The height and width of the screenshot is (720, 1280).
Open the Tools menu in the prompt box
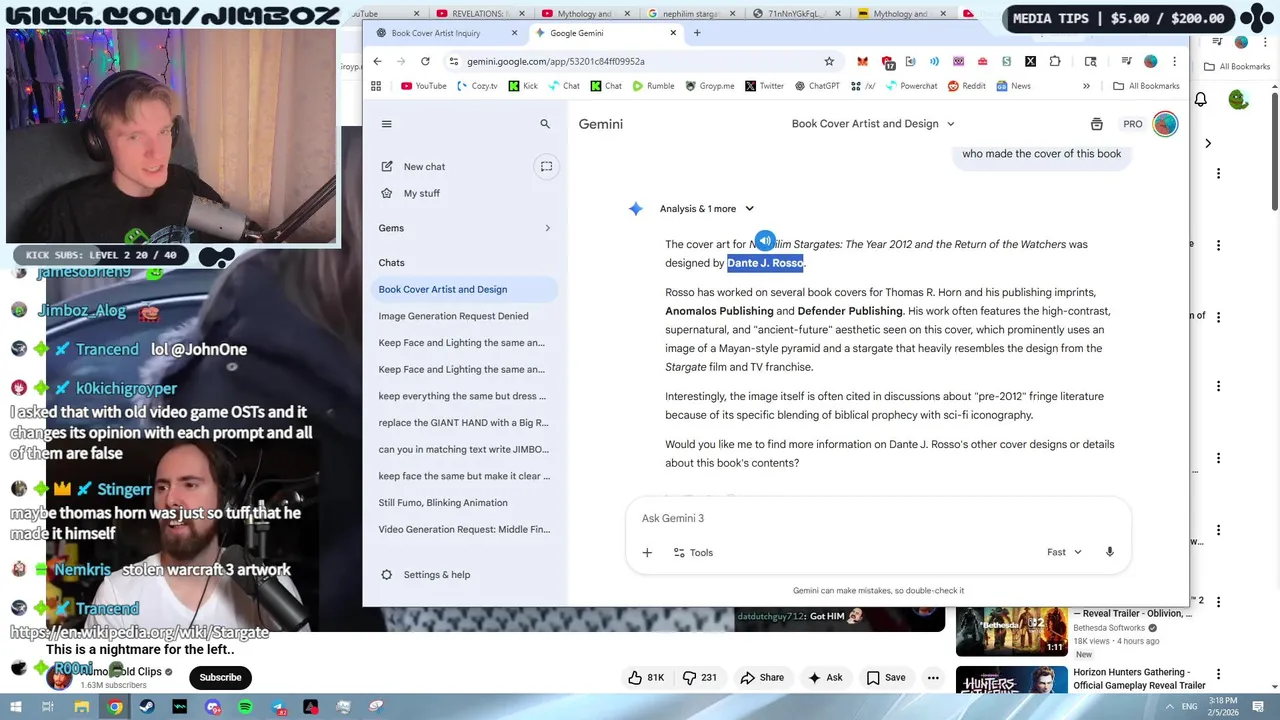(693, 552)
